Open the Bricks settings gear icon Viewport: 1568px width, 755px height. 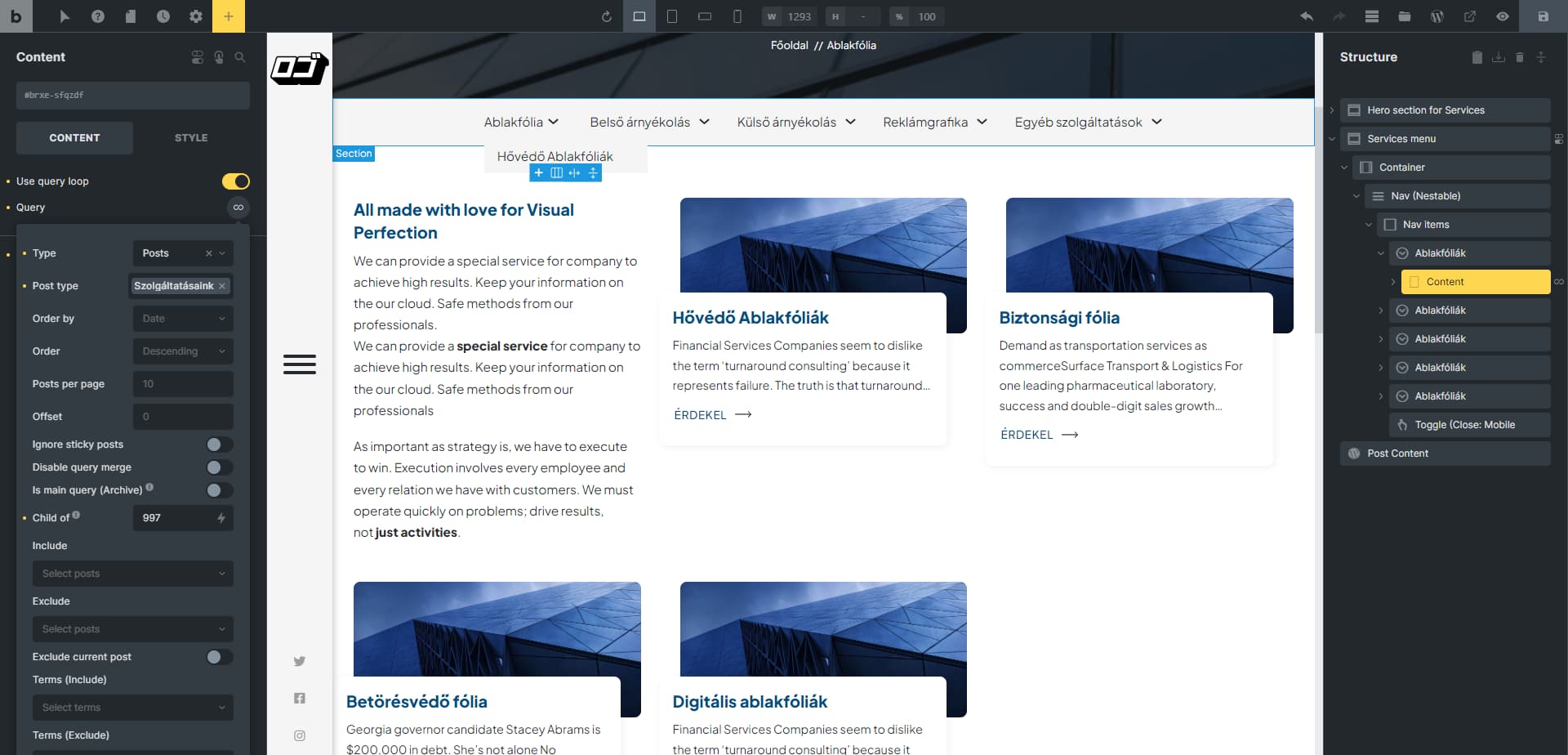click(195, 16)
